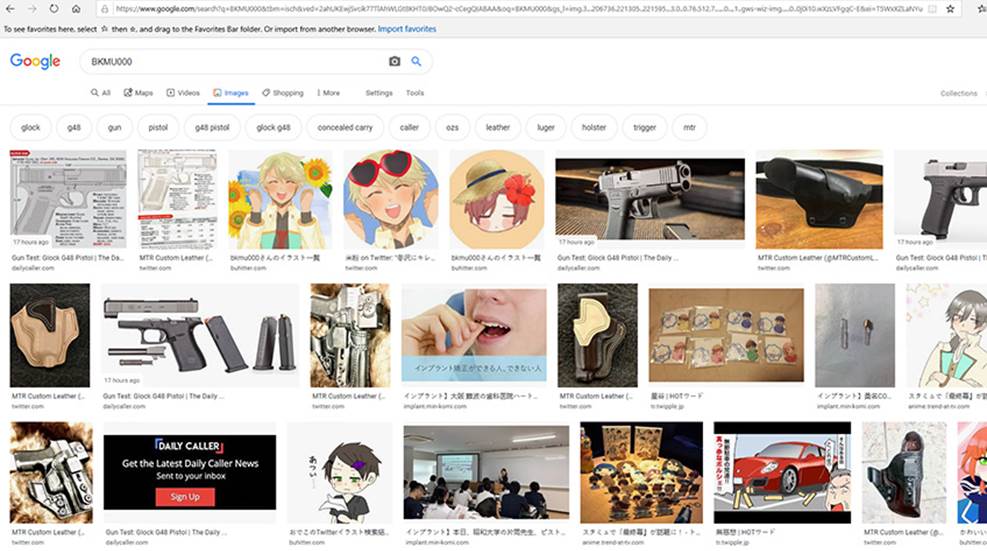Open the black holster on wood thumbnail

pos(819,199)
